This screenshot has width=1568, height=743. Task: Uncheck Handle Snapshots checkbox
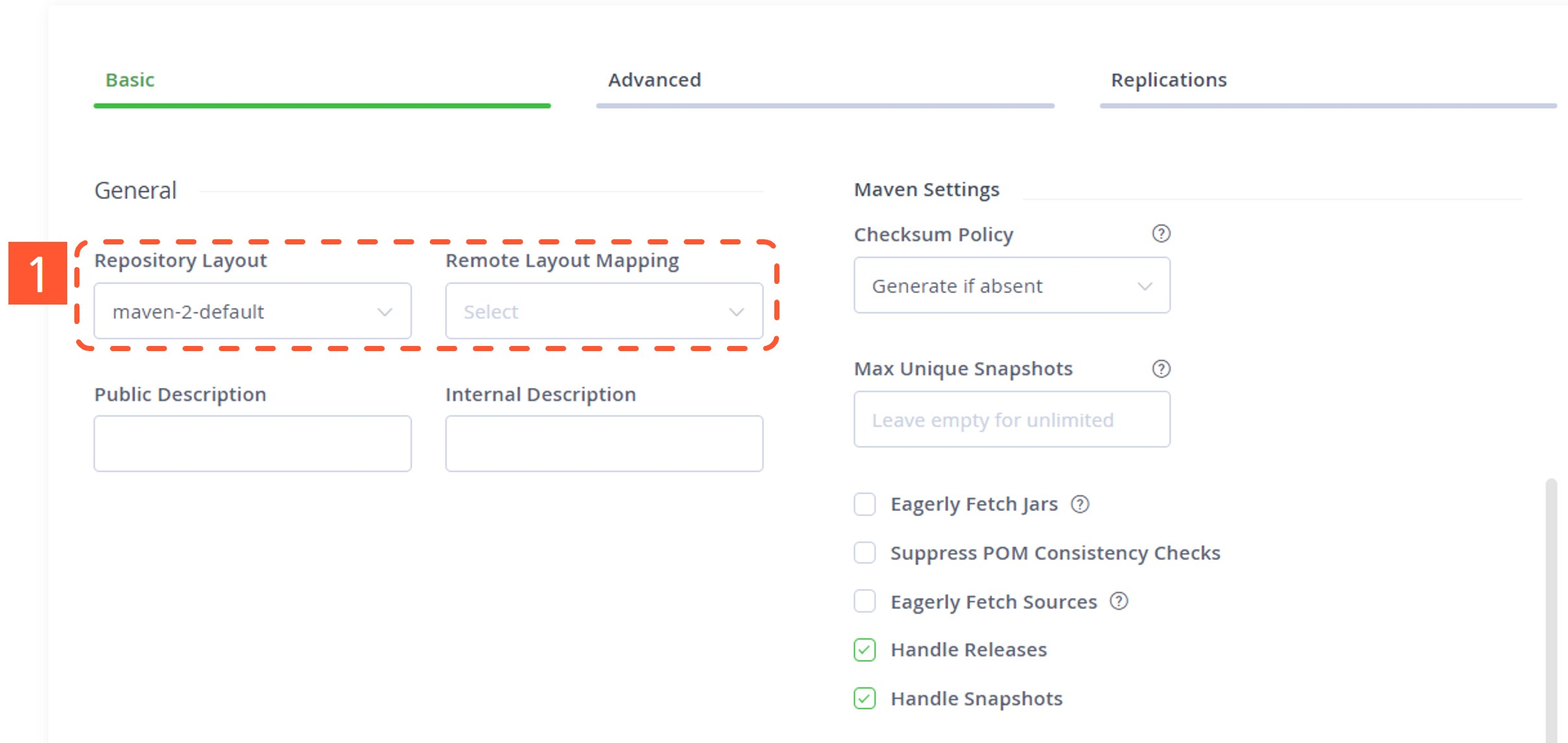point(865,698)
